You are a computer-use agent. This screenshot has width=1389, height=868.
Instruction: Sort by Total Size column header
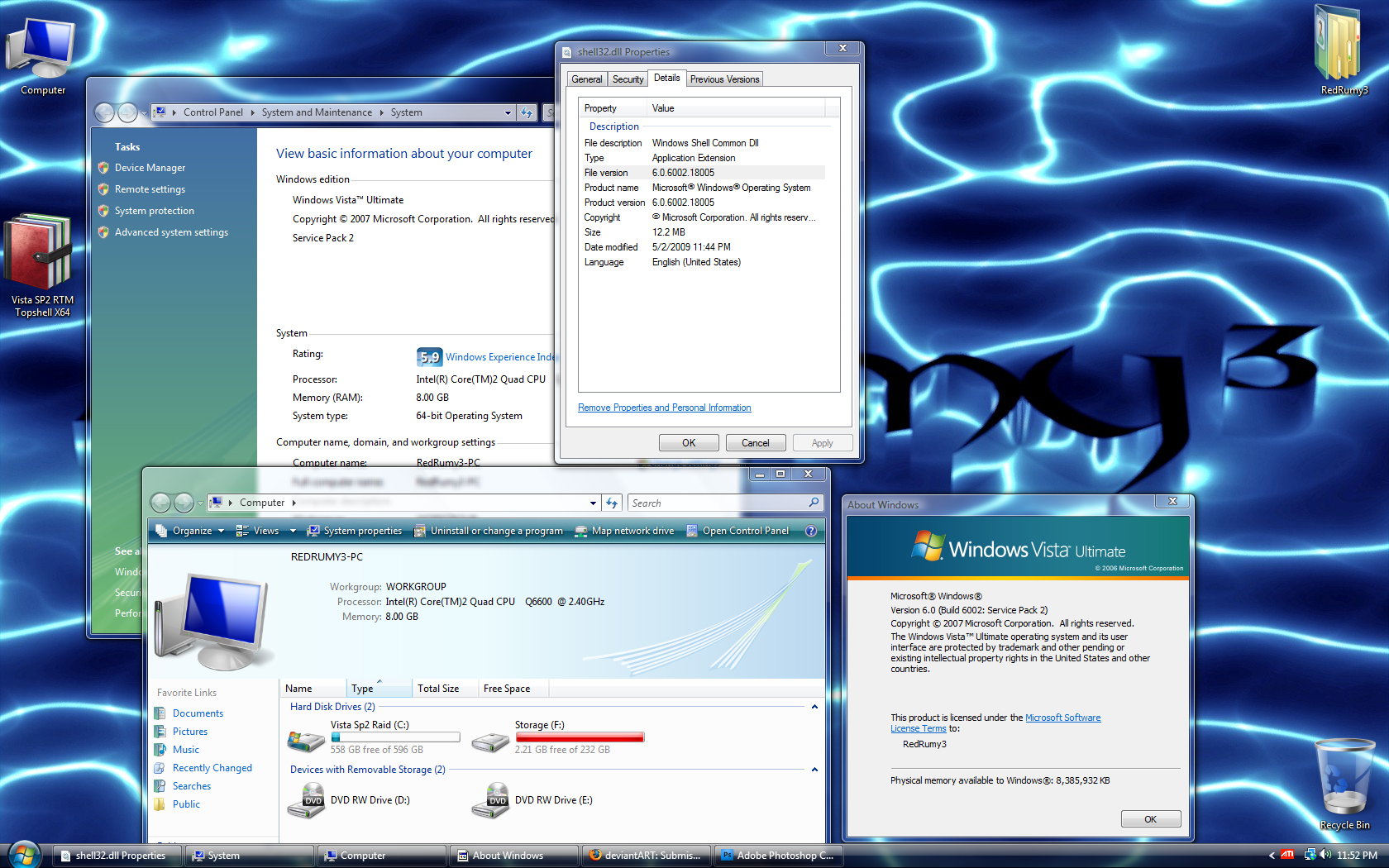coord(445,689)
